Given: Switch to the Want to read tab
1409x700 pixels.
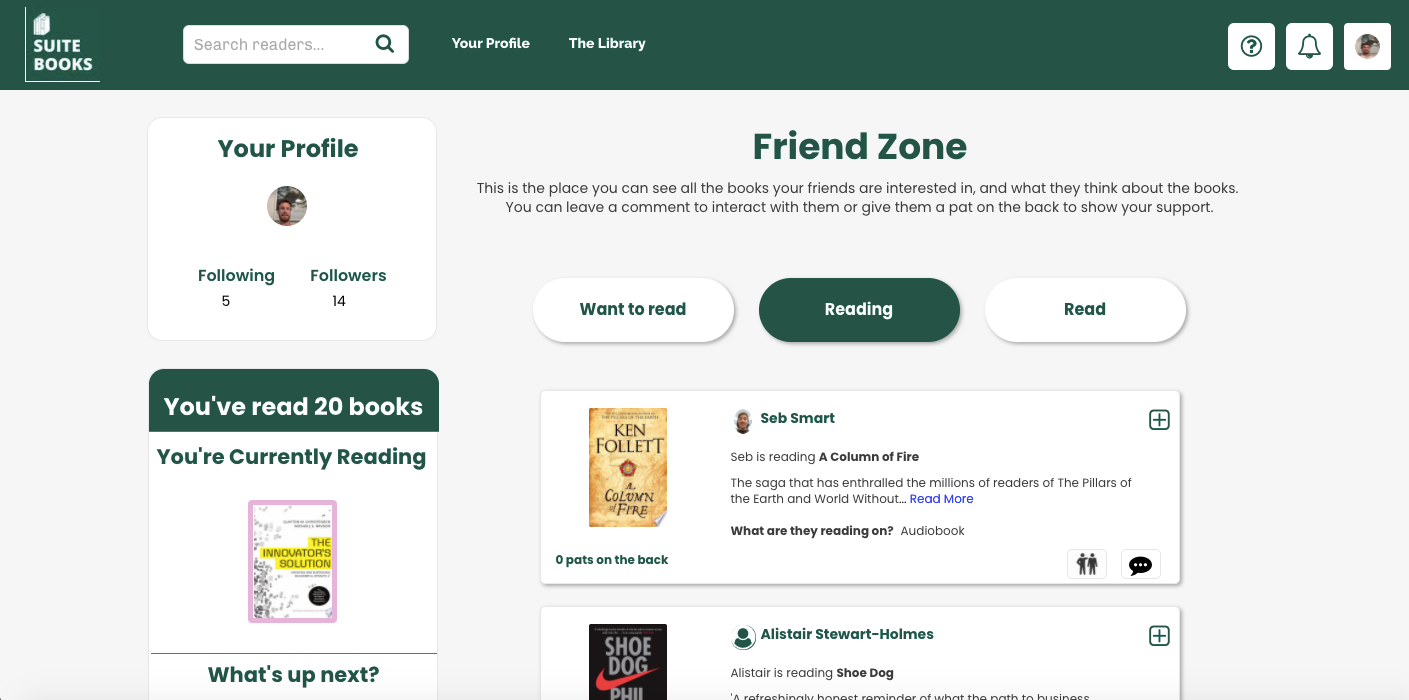Looking at the screenshot, I should 633,310.
